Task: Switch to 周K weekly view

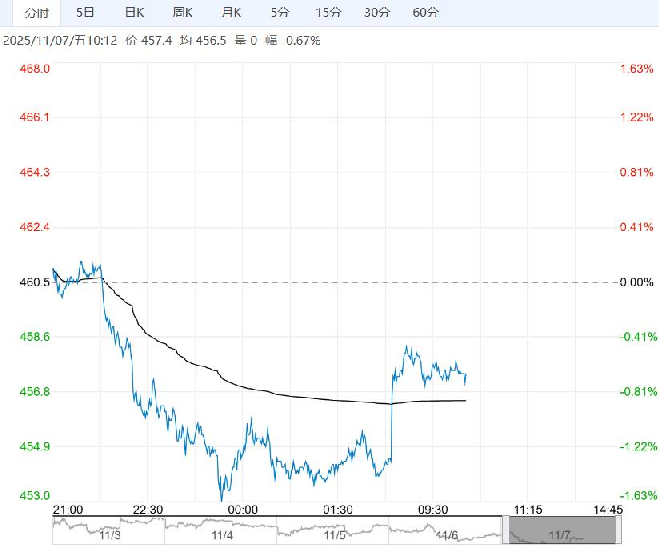Action: point(182,13)
